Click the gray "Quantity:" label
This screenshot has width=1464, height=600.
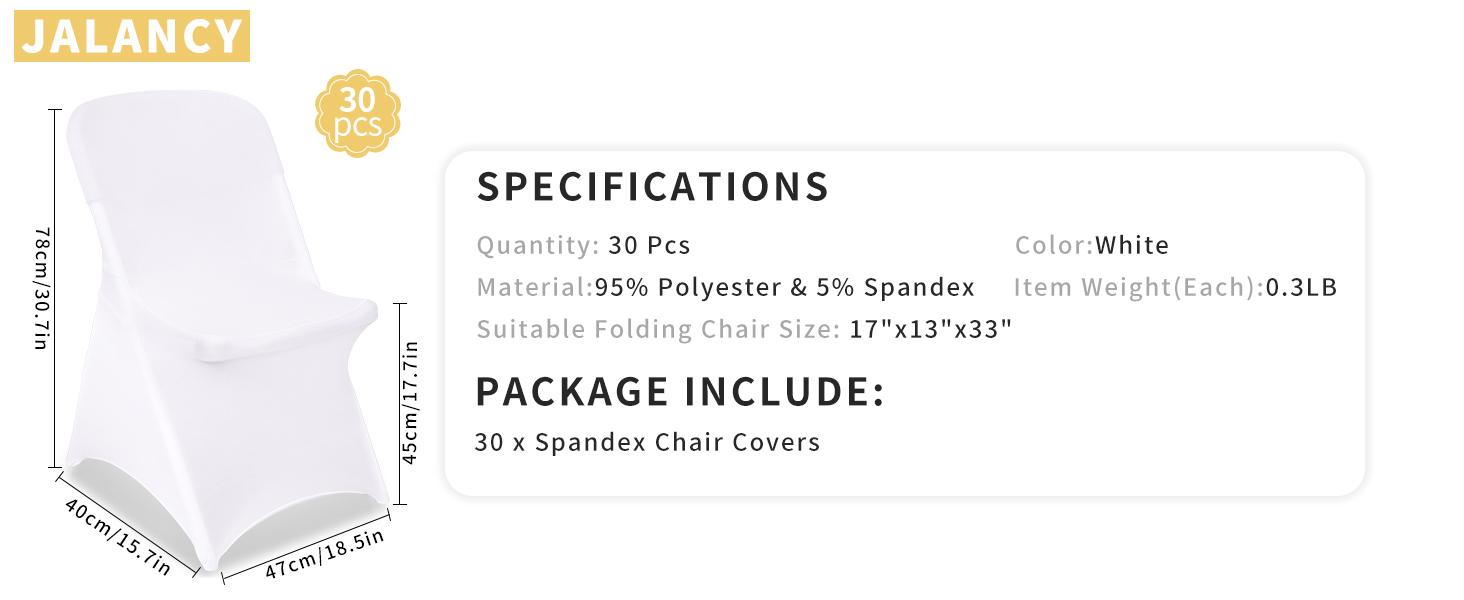coord(538,245)
